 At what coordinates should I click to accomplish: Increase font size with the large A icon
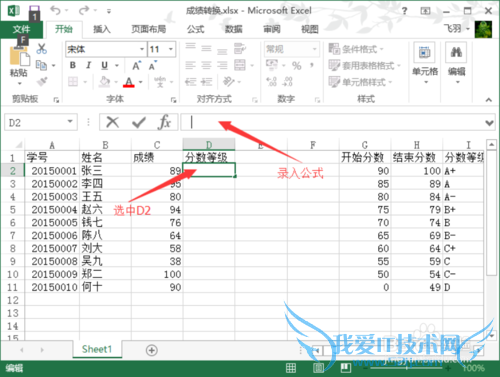tap(137, 66)
